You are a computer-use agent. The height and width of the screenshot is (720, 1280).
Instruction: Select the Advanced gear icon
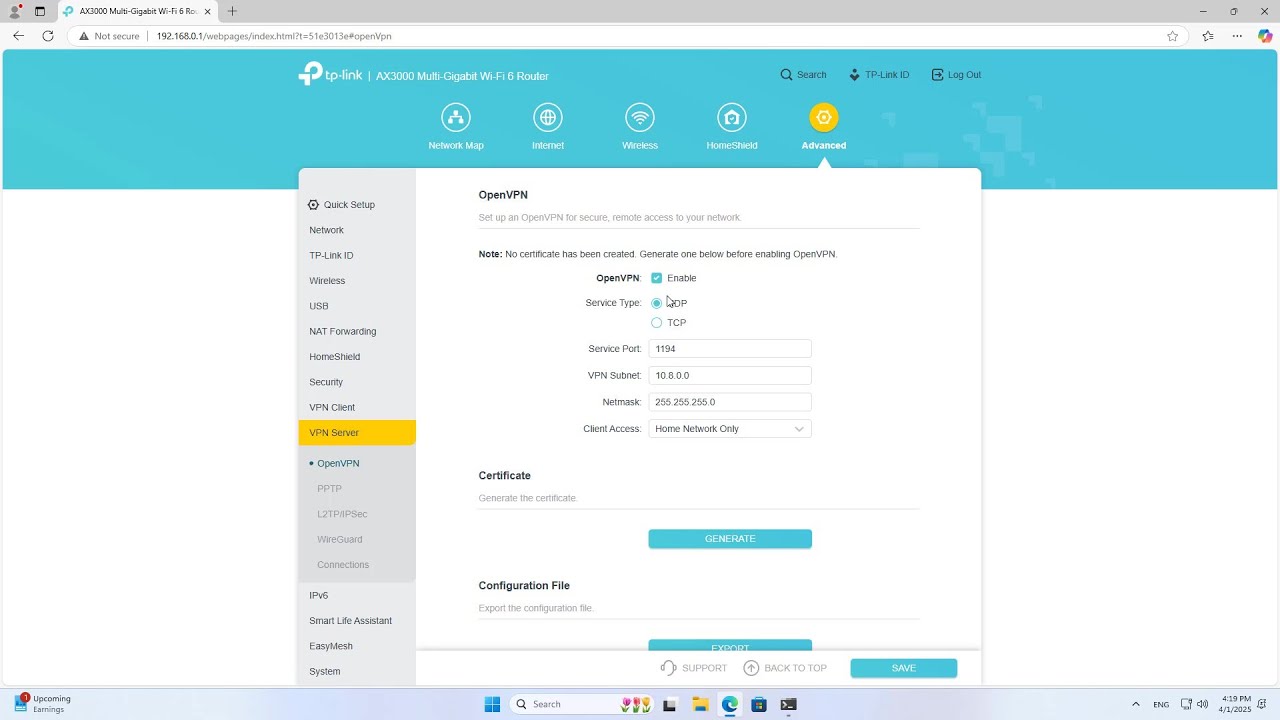coord(824,118)
